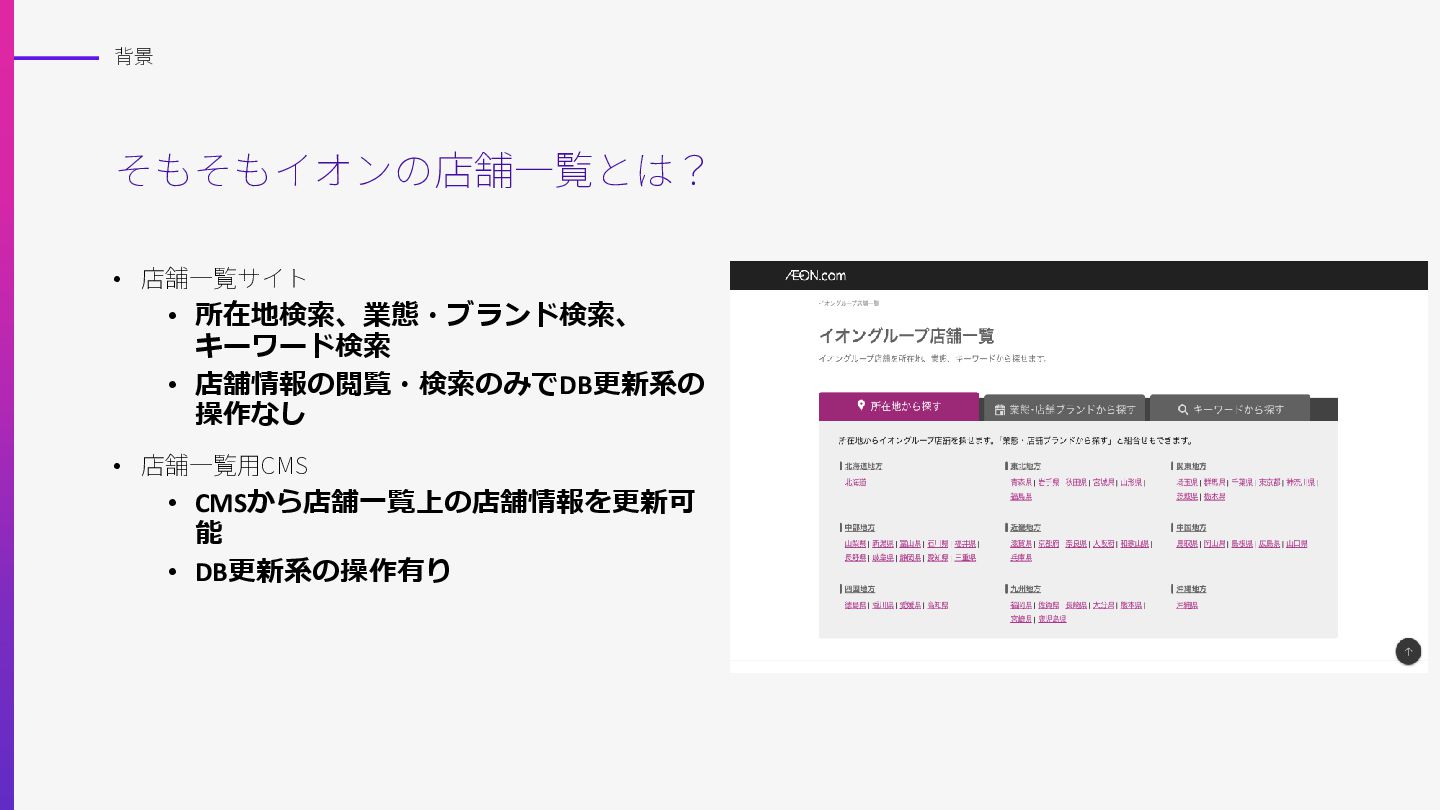Open the 熊本県 link
Viewport: 1440px width, 810px height.
coord(1132,605)
